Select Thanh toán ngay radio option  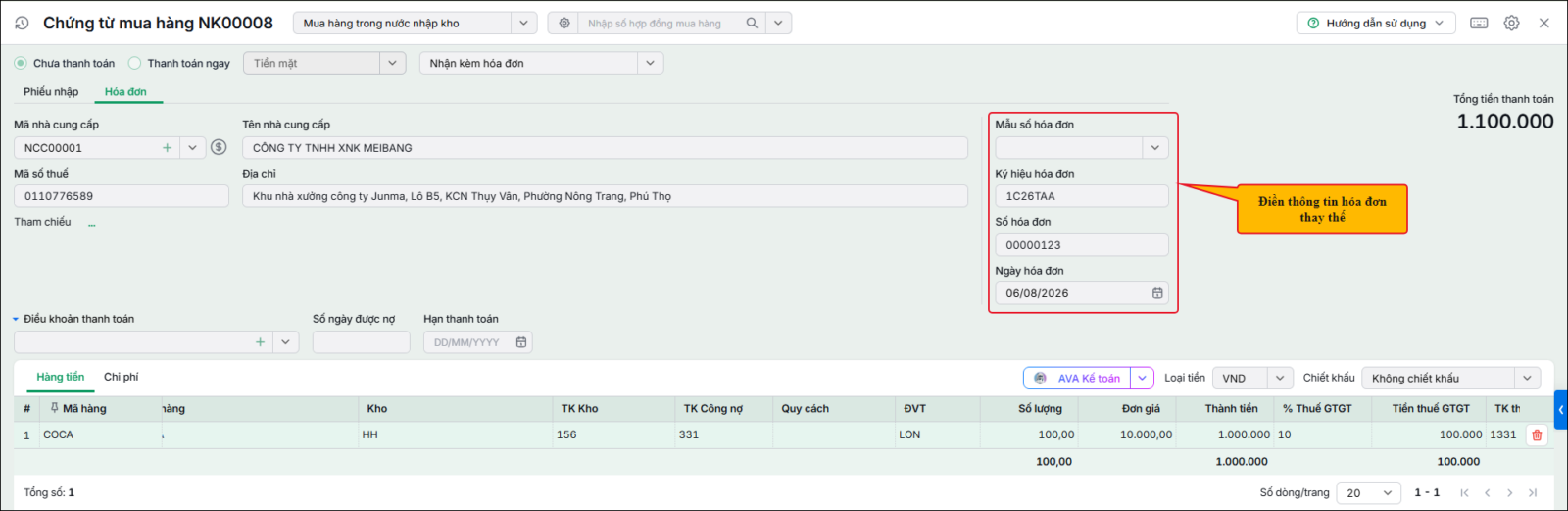point(135,63)
